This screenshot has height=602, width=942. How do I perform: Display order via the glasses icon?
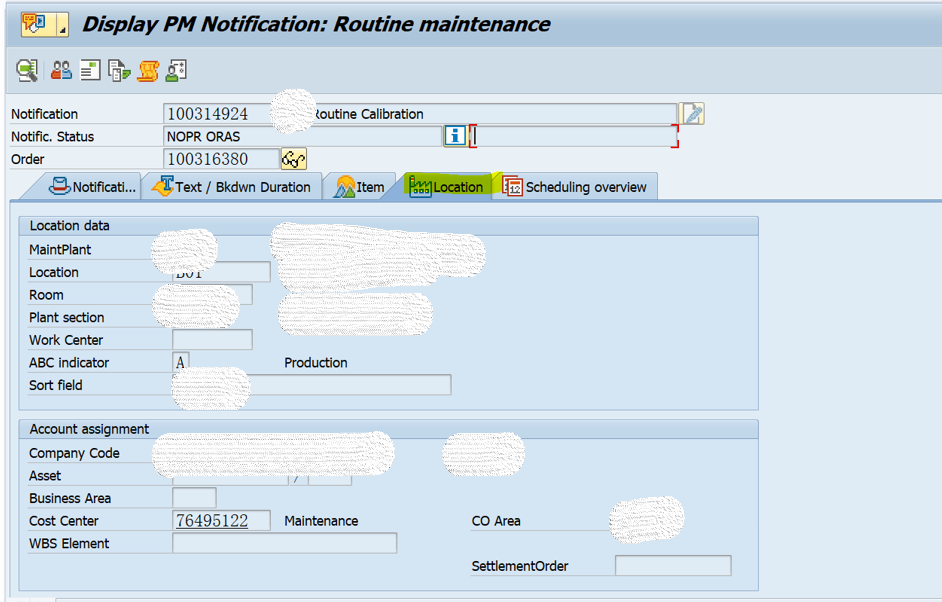click(293, 159)
